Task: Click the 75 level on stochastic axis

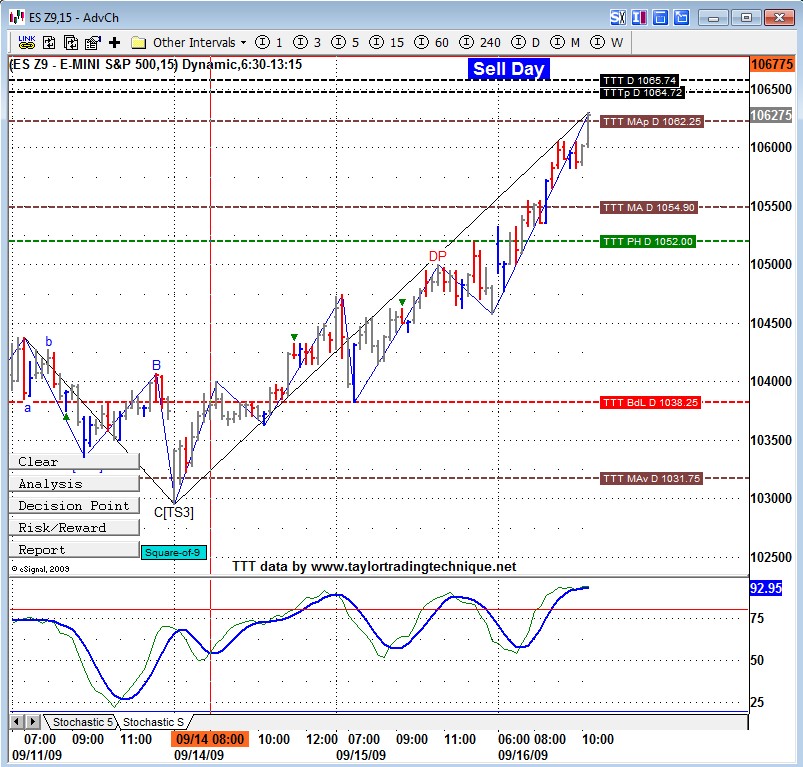Action: (x=757, y=619)
